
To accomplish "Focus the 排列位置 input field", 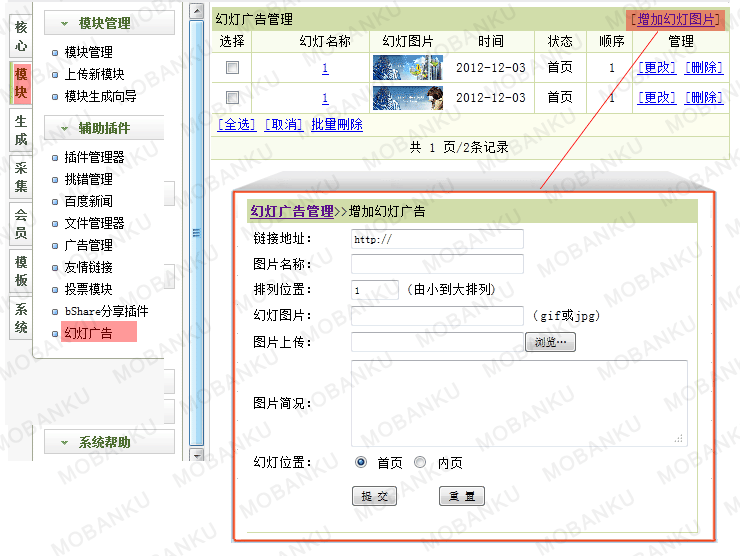I will [x=375, y=290].
